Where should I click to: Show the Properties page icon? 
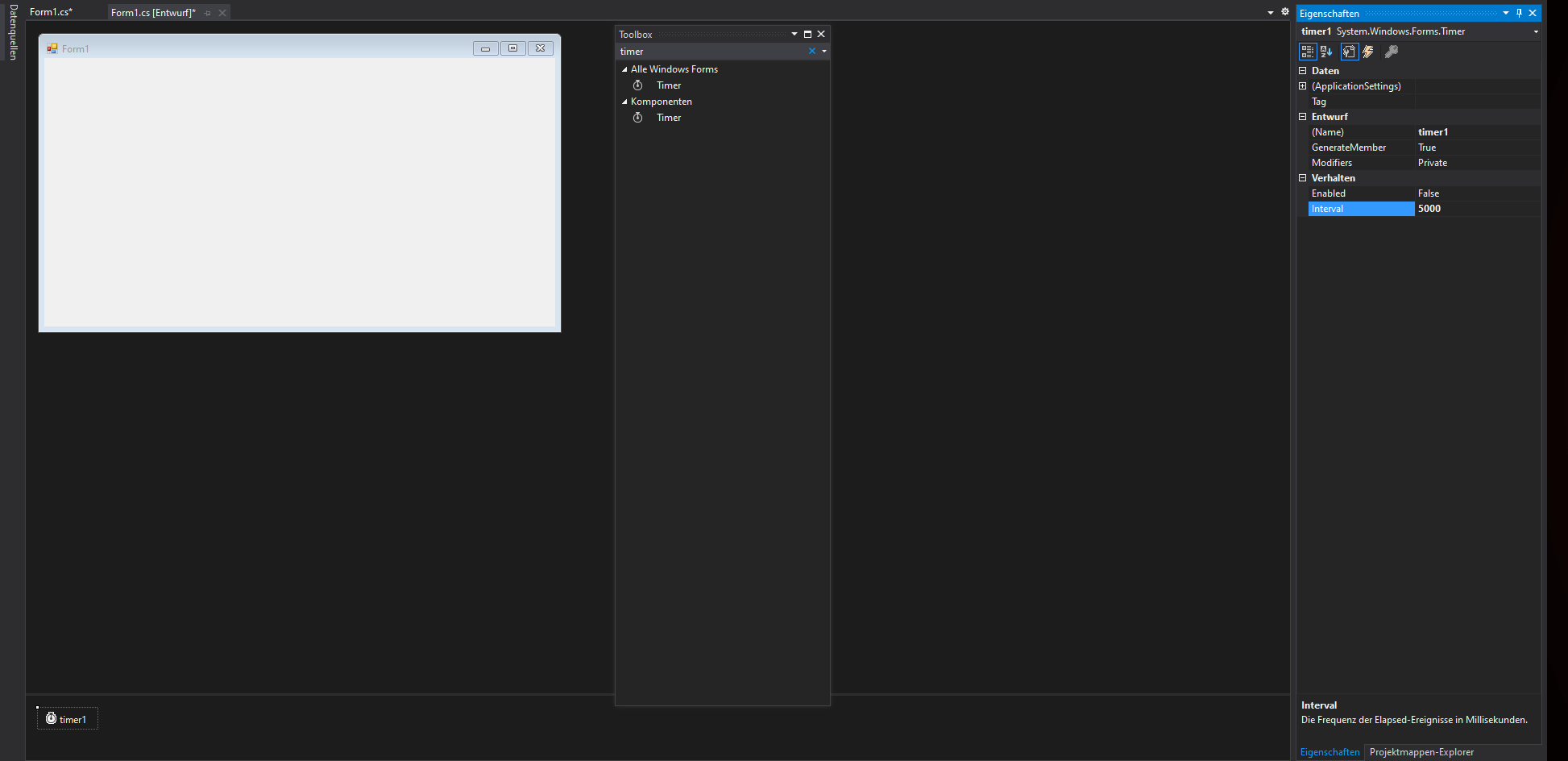[1349, 52]
